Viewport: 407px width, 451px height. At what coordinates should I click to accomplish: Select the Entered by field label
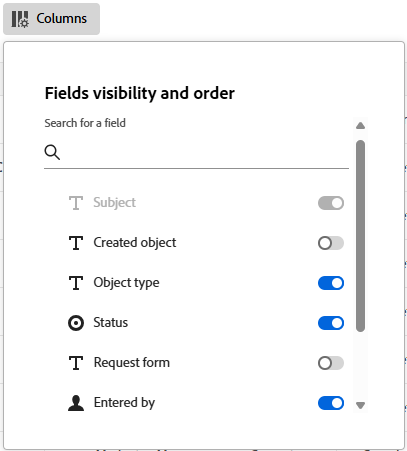coord(124,403)
